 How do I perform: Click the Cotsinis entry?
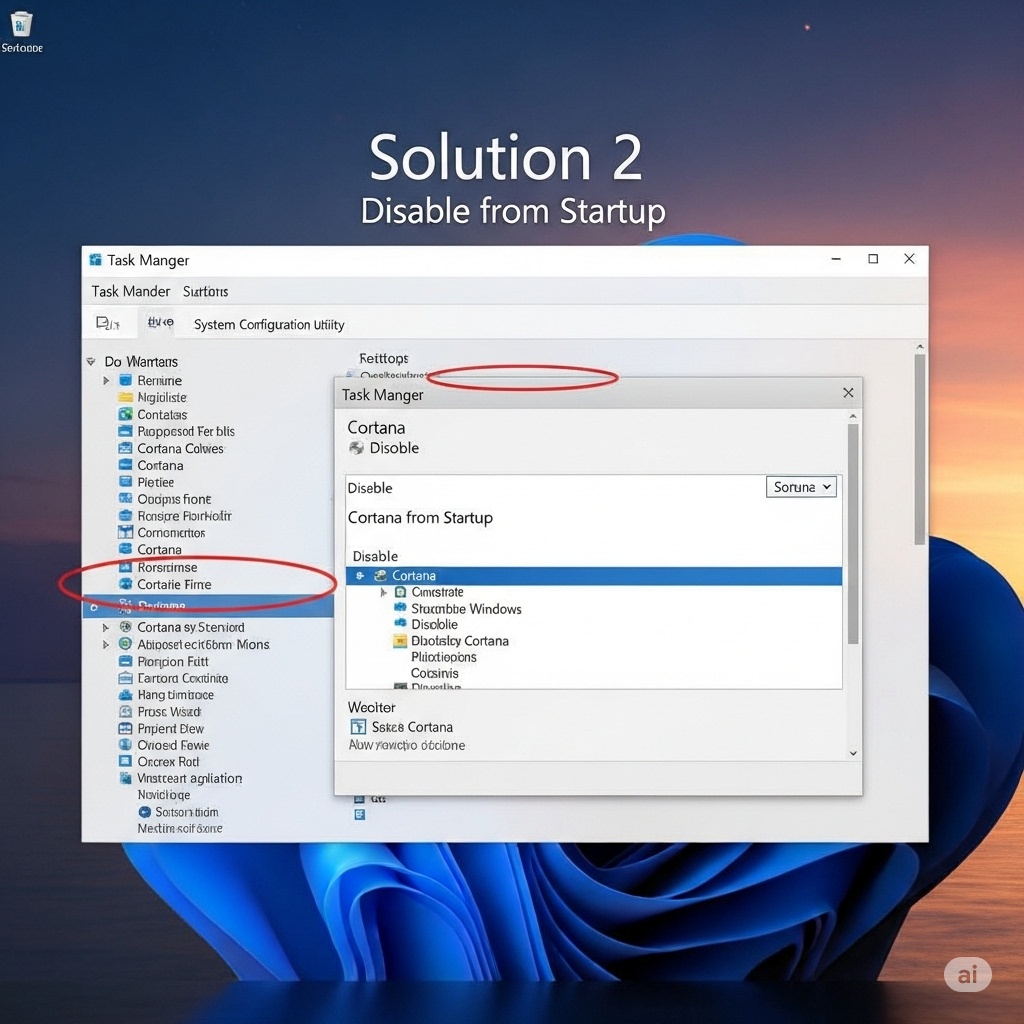coord(434,673)
